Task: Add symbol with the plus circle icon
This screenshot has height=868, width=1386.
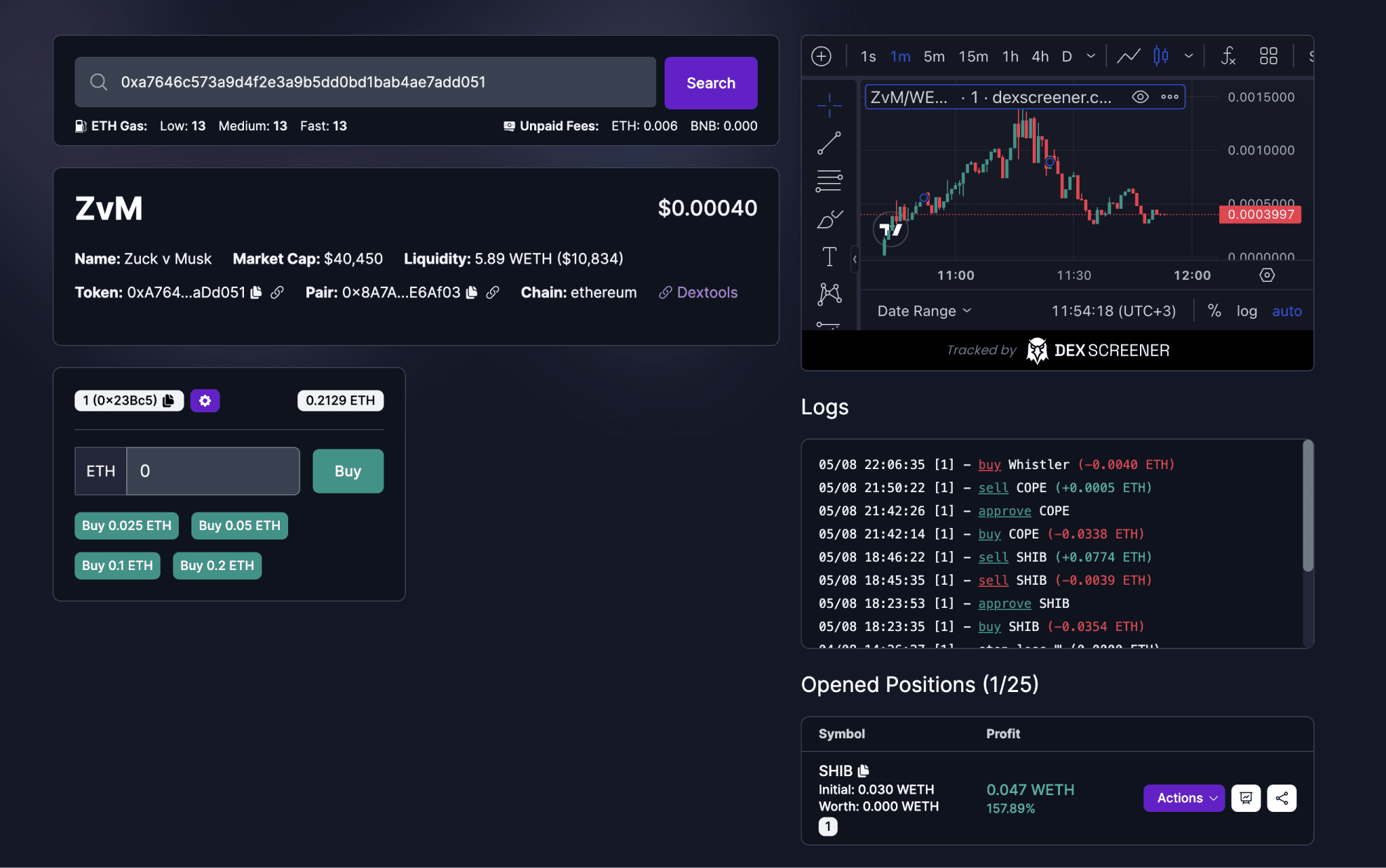Action: (x=822, y=56)
